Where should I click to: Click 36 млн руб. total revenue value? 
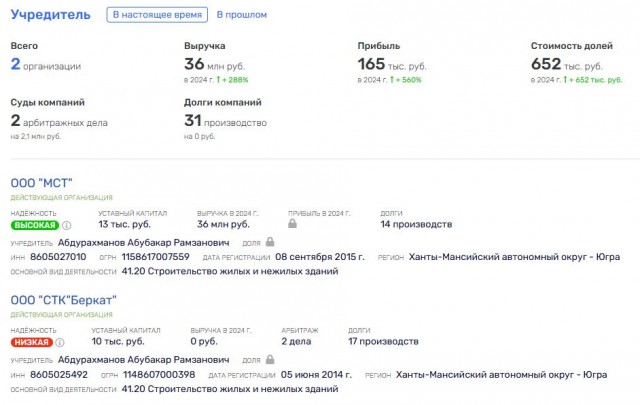(x=214, y=65)
